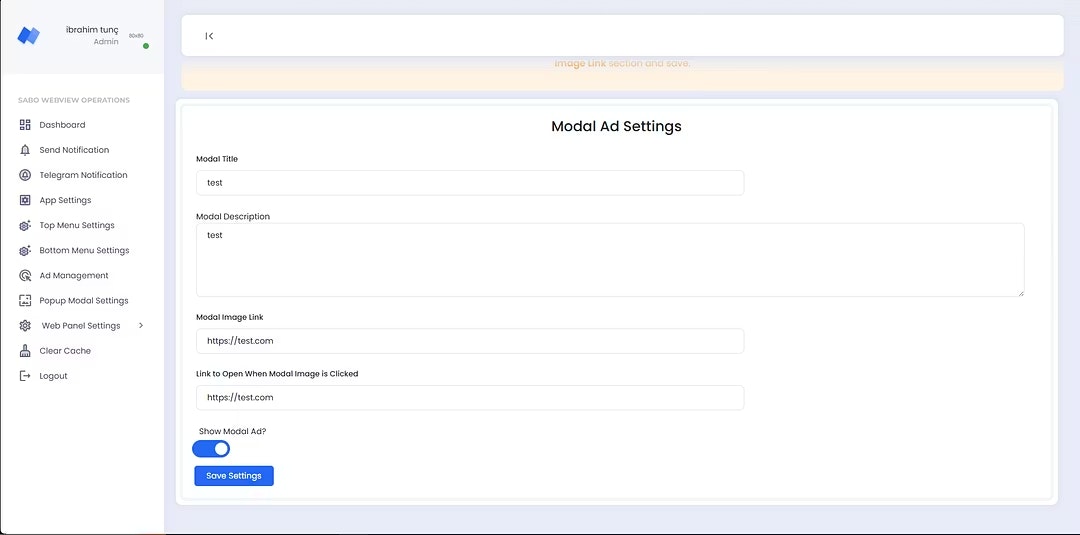Open Web Panel Settings menu item

(83, 326)
